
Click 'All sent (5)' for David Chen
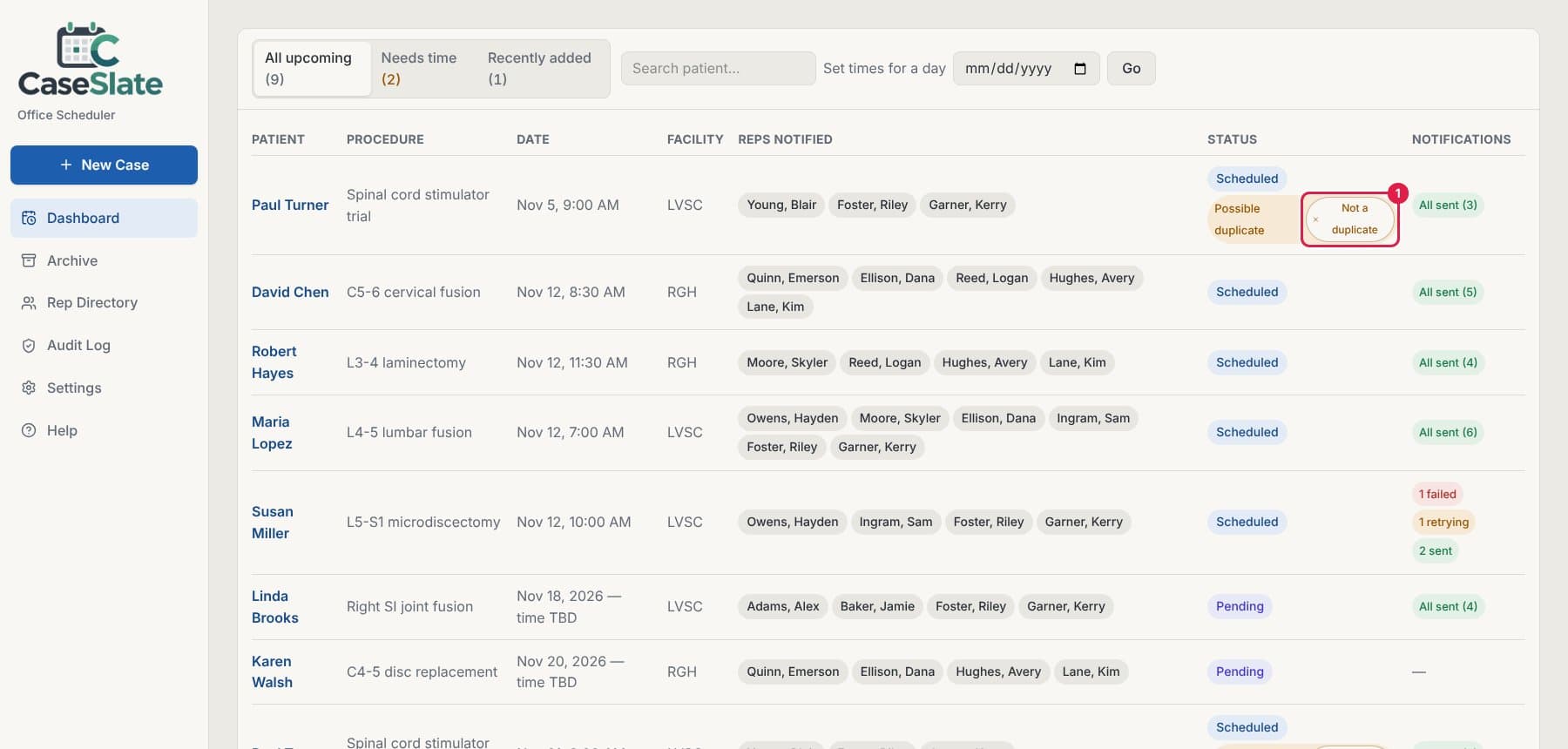pos(1448,292)
